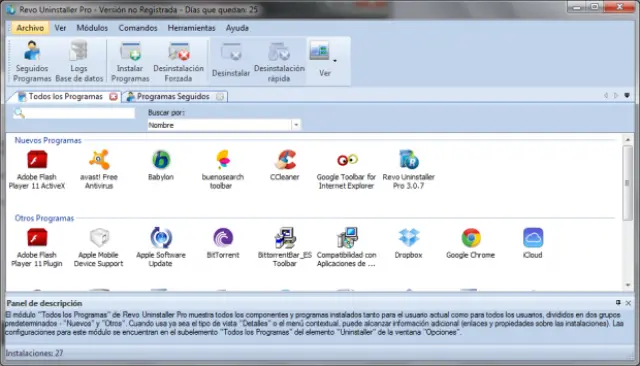Click the Desinstalar toolbar button
Image resolution: width=640 pixels, height=366 pixels.
coord(231,61)
